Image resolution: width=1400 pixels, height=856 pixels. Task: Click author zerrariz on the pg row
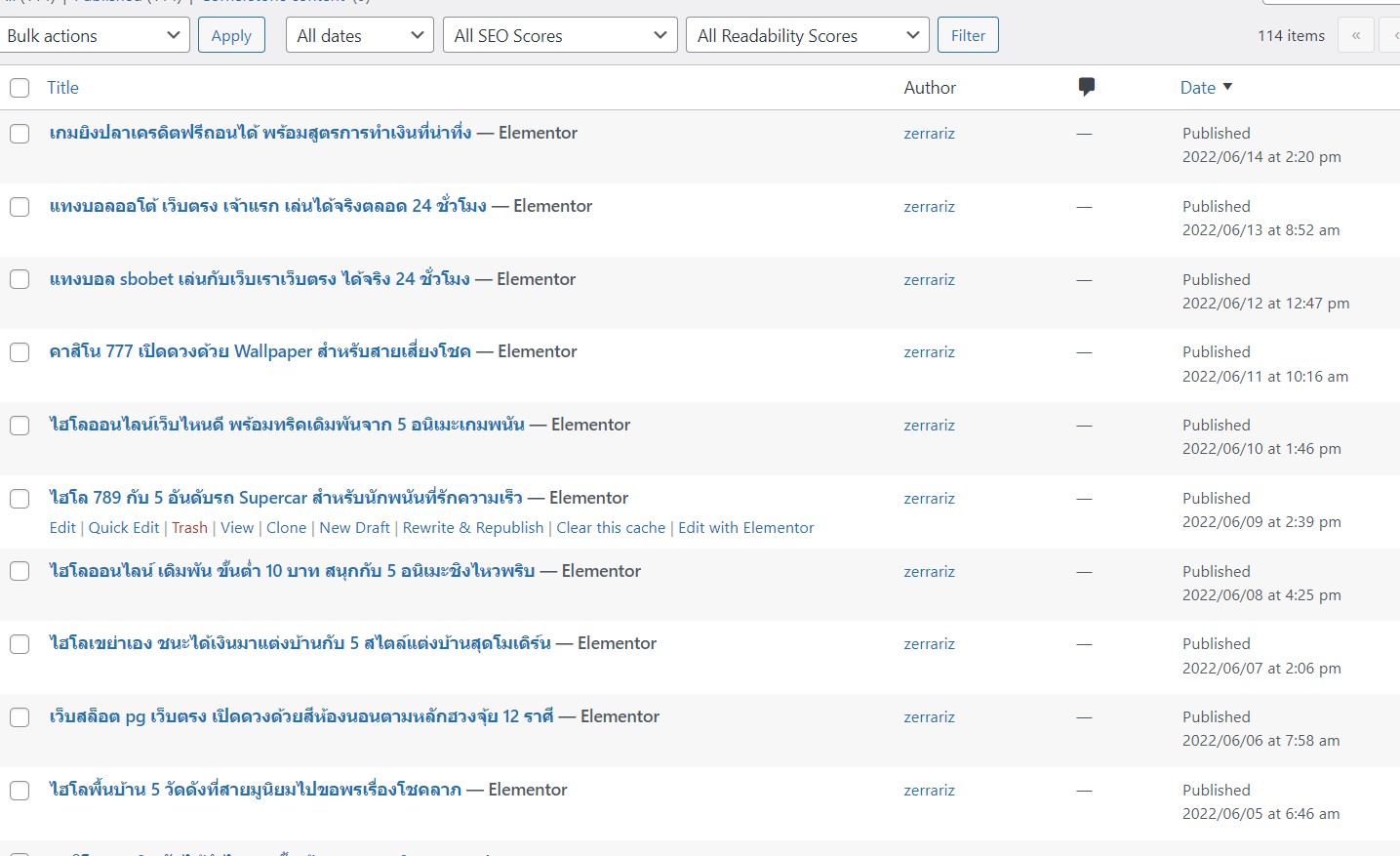929,717
